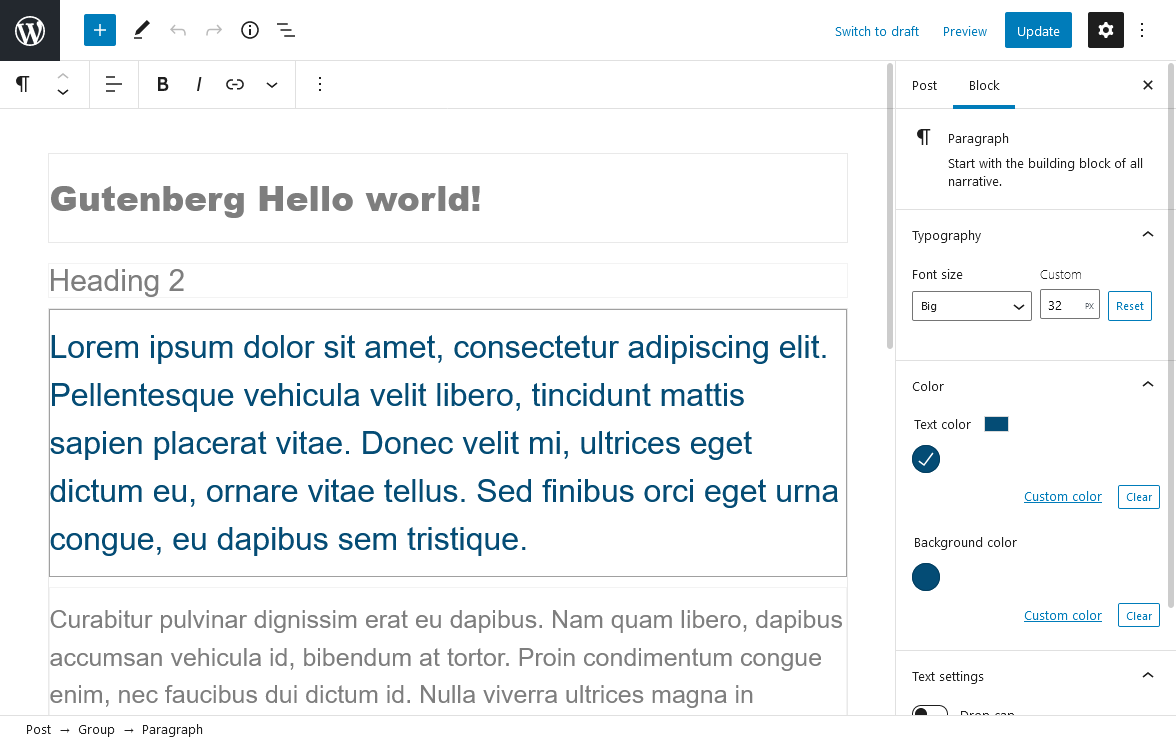Screen dimensions: 1176x740
Task: Choose custom background color link
Action: 1063,616
